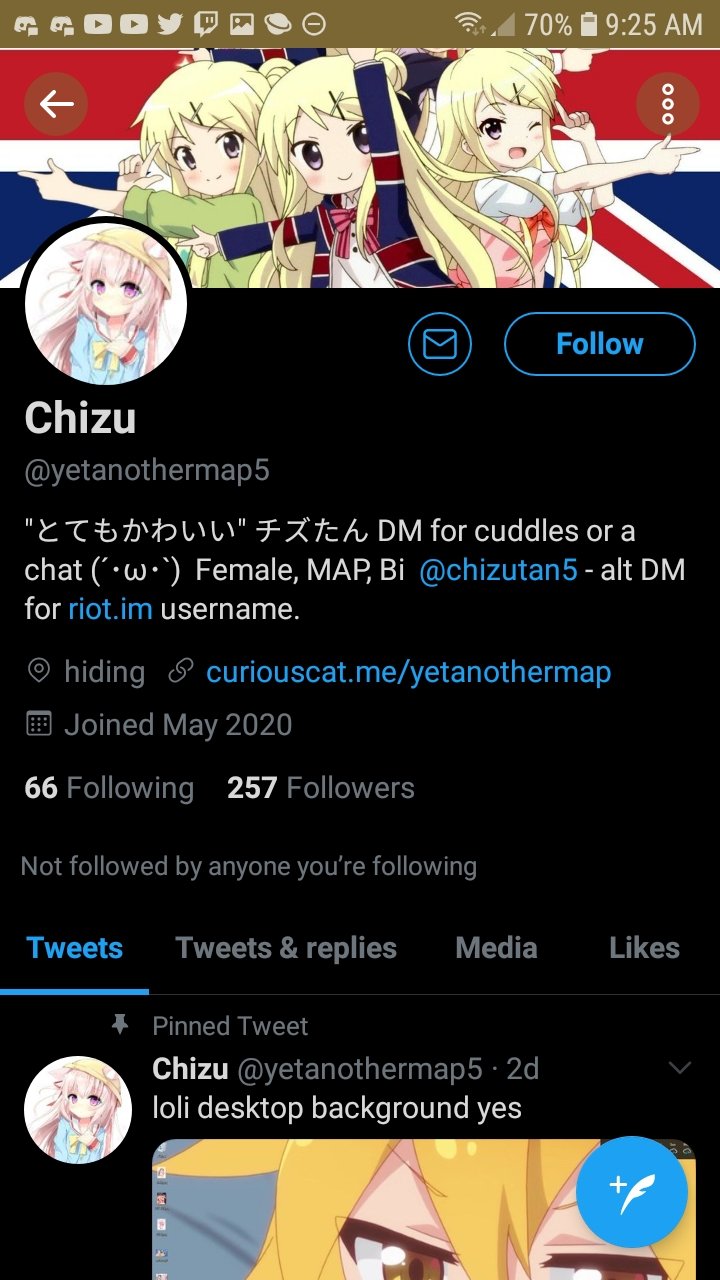The image size is (720, 1280).
Task: Open the pinned tweet image preview
Action: pyautogui.click(x=423, y=1209)
